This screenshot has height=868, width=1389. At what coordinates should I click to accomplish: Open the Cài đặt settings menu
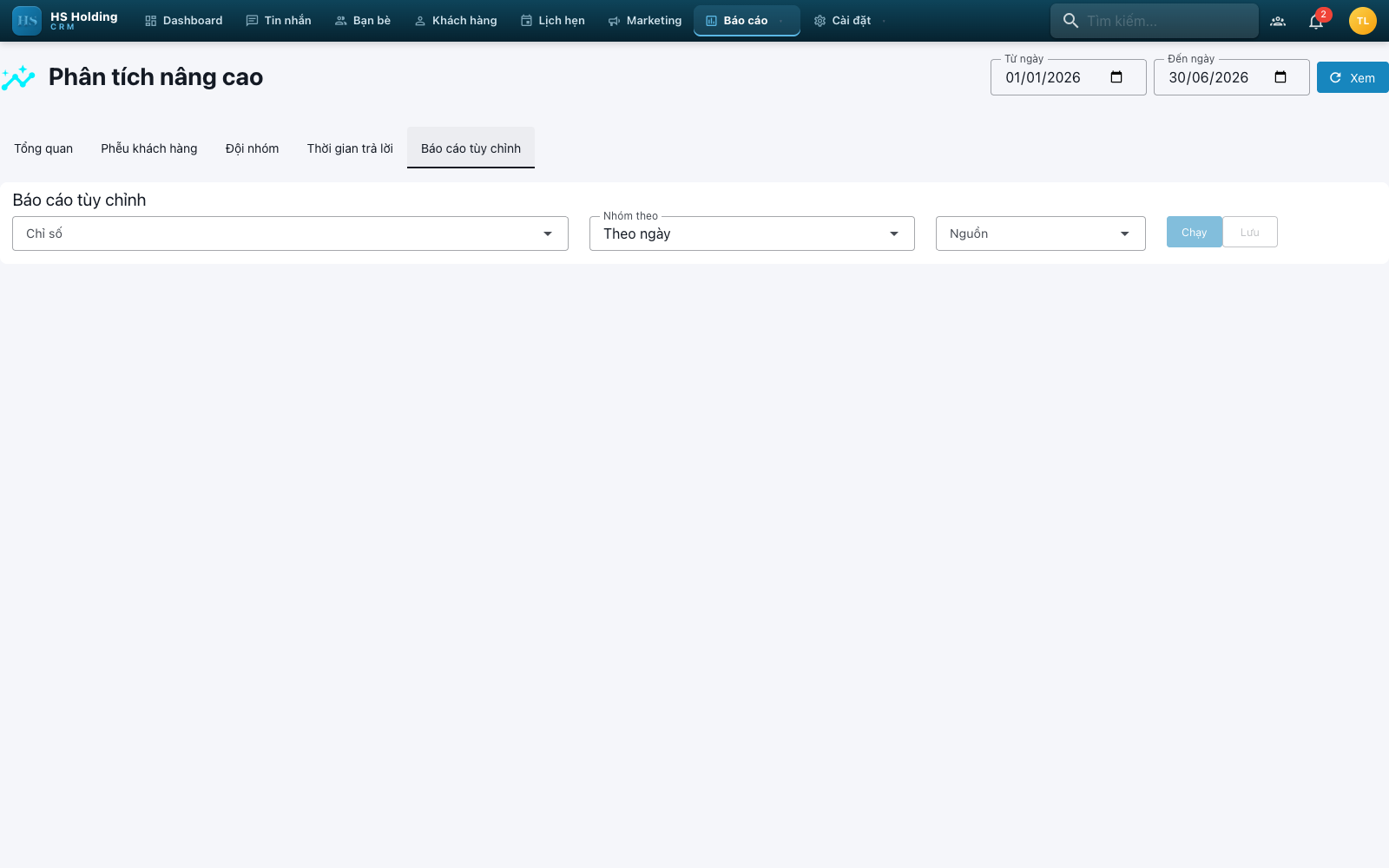pos(851,21)
